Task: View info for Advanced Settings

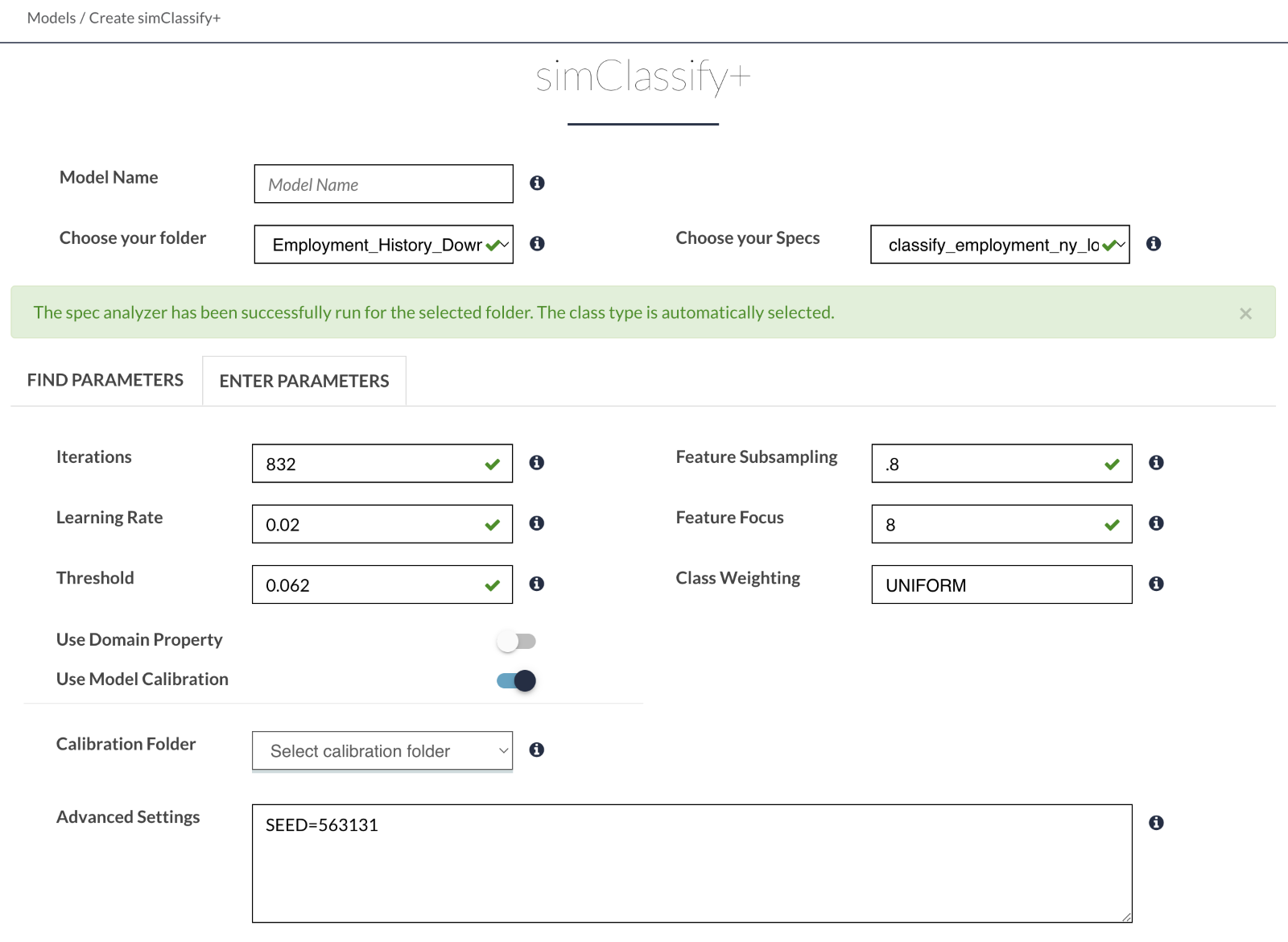Action: click(1156, 823)
